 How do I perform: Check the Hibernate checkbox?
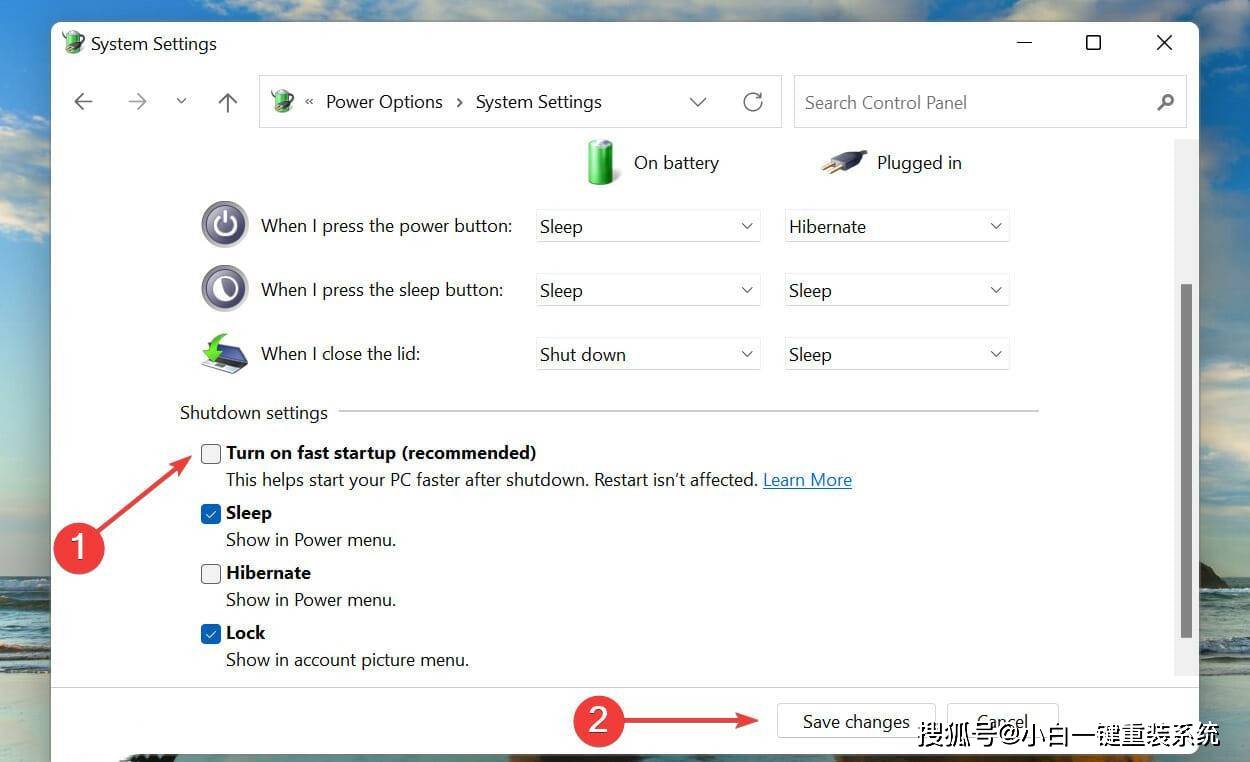[x=211, y=574]
